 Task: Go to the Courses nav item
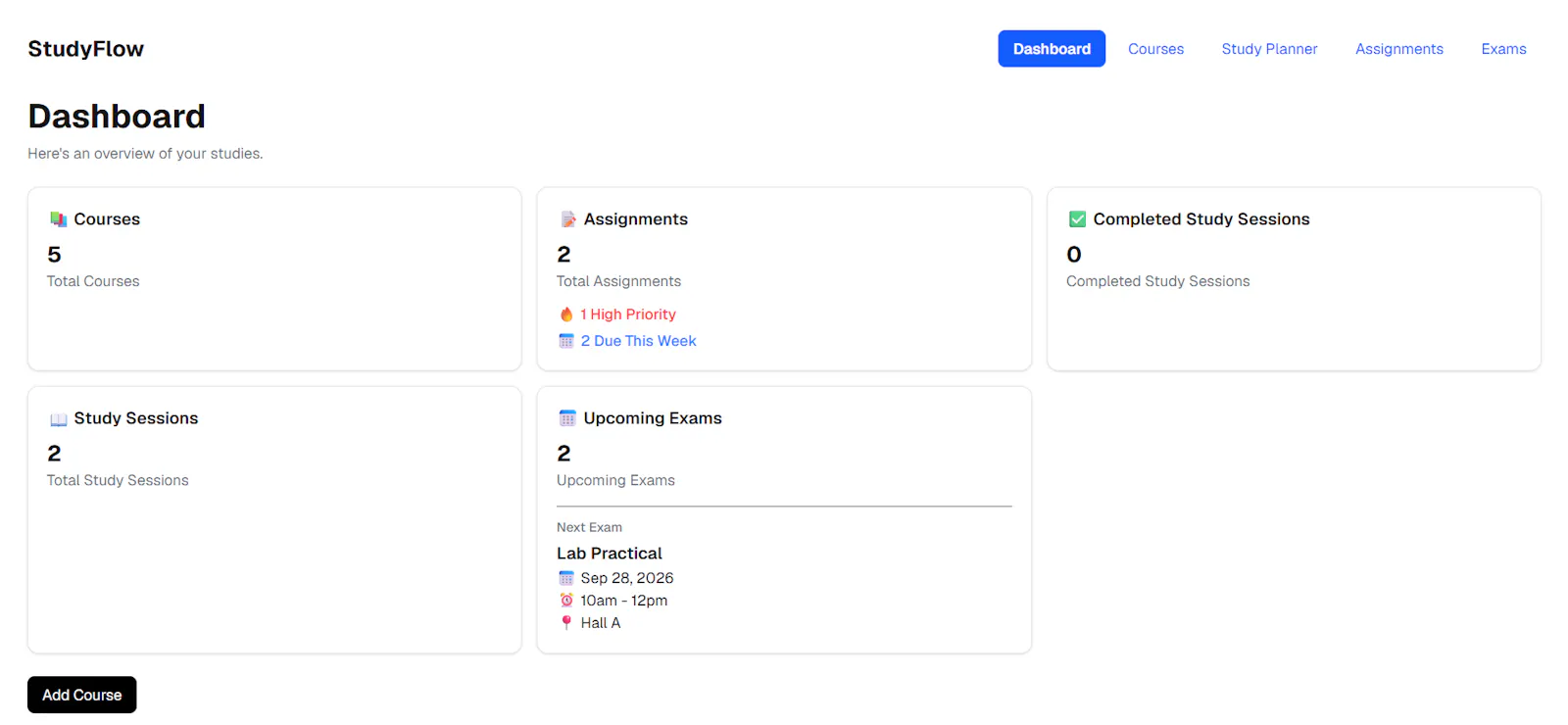point(1155,49)
